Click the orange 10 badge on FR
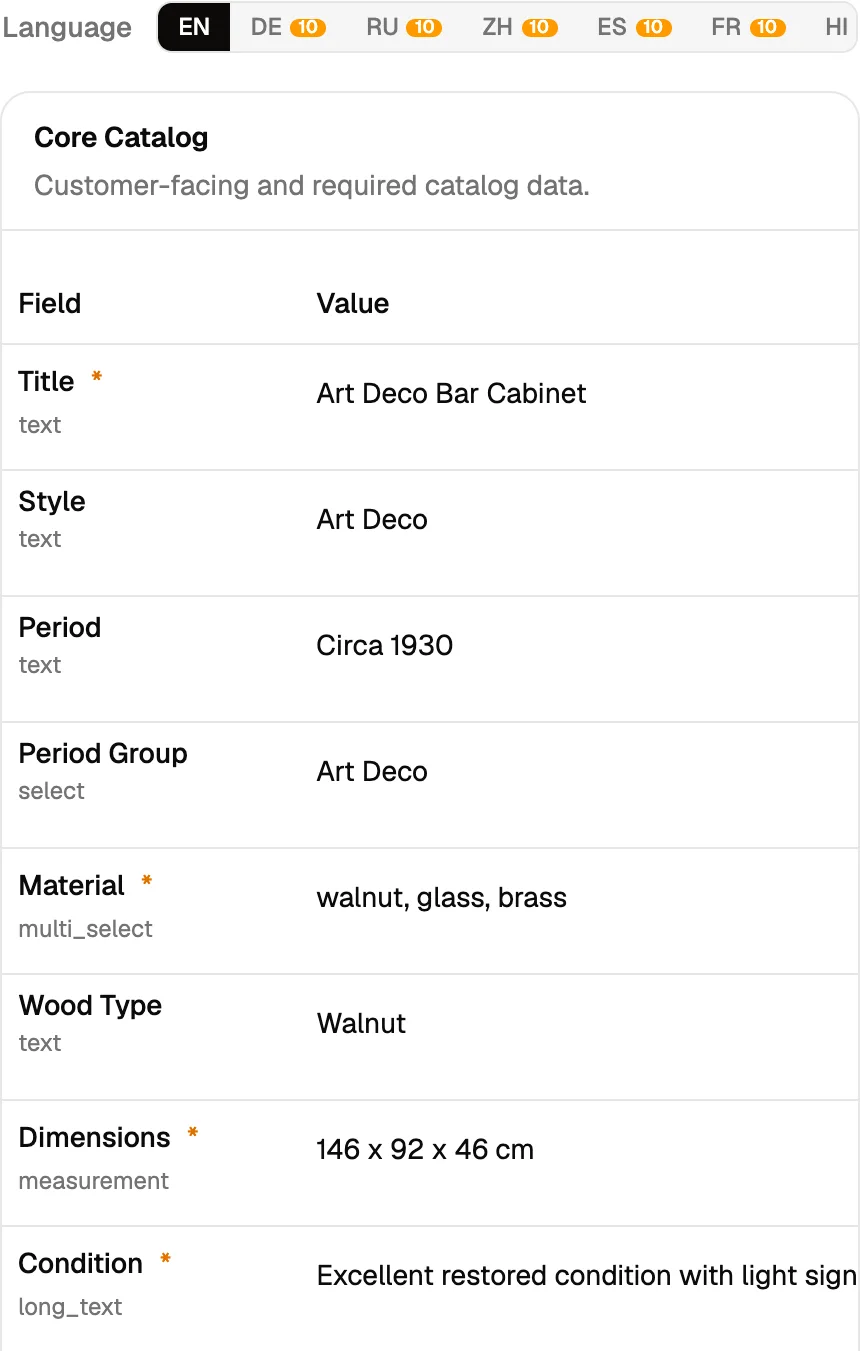This screenshot has height=1351, width=860. pos(767,27)
